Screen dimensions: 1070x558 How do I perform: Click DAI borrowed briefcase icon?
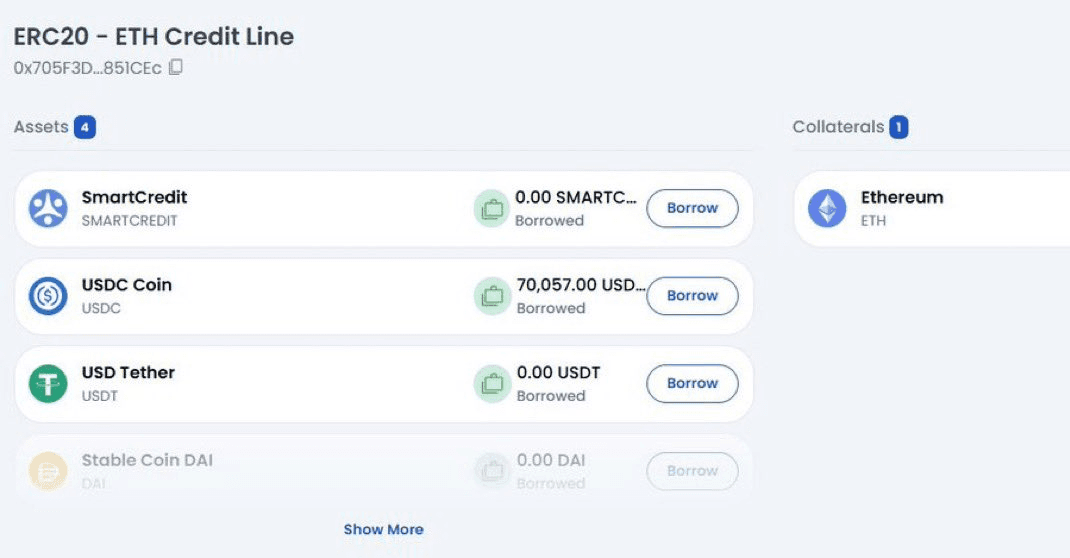tap(492, 471)
